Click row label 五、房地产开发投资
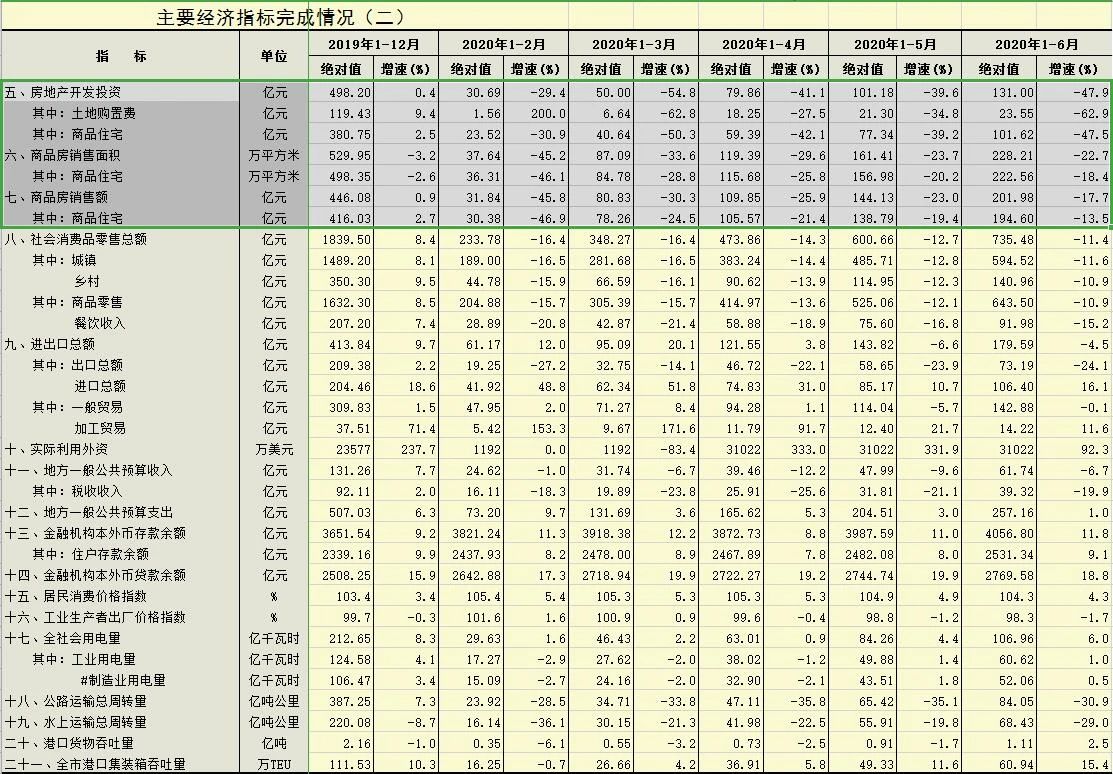Viewport: 1113px width, 774px height. [x=63, y=92]
